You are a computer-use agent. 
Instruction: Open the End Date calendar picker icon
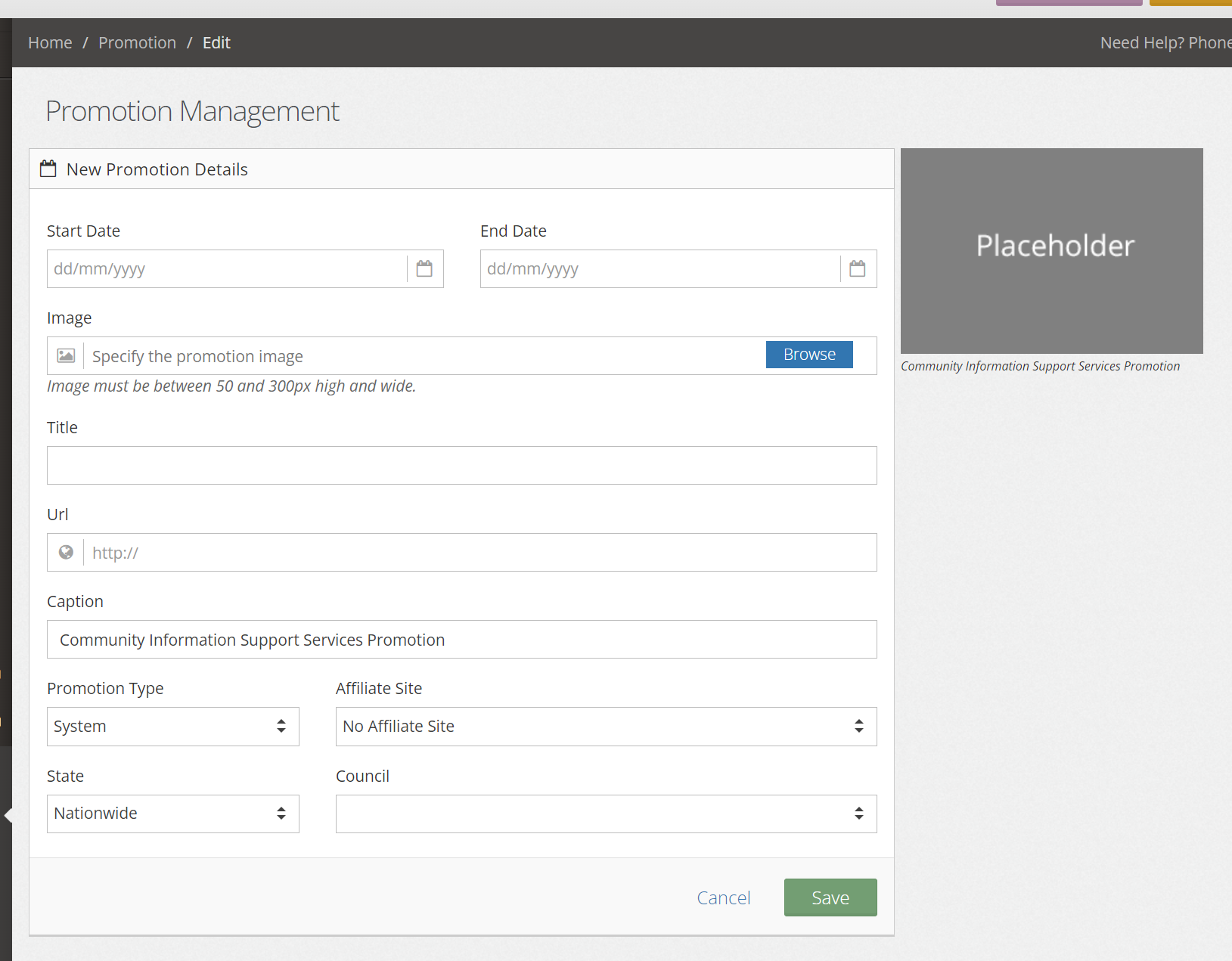point(858,268)
